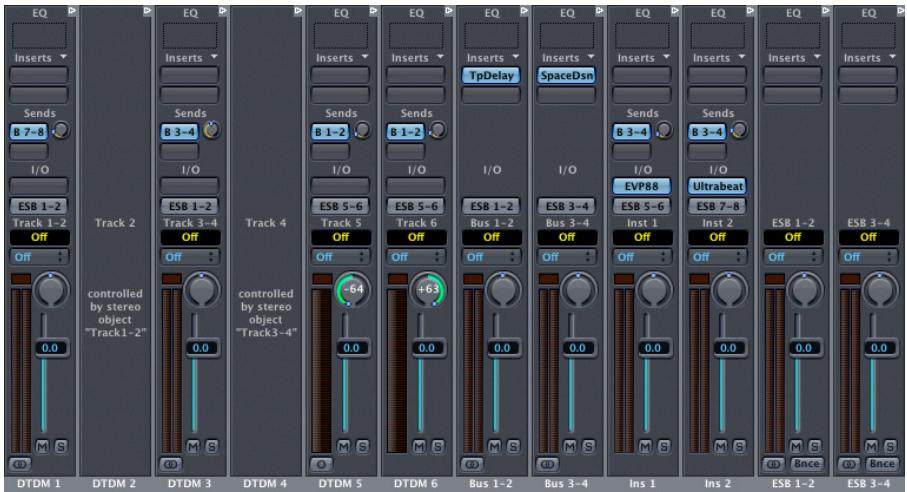
Task: Mute the Ins 2 channel
Action: (721, 446)
